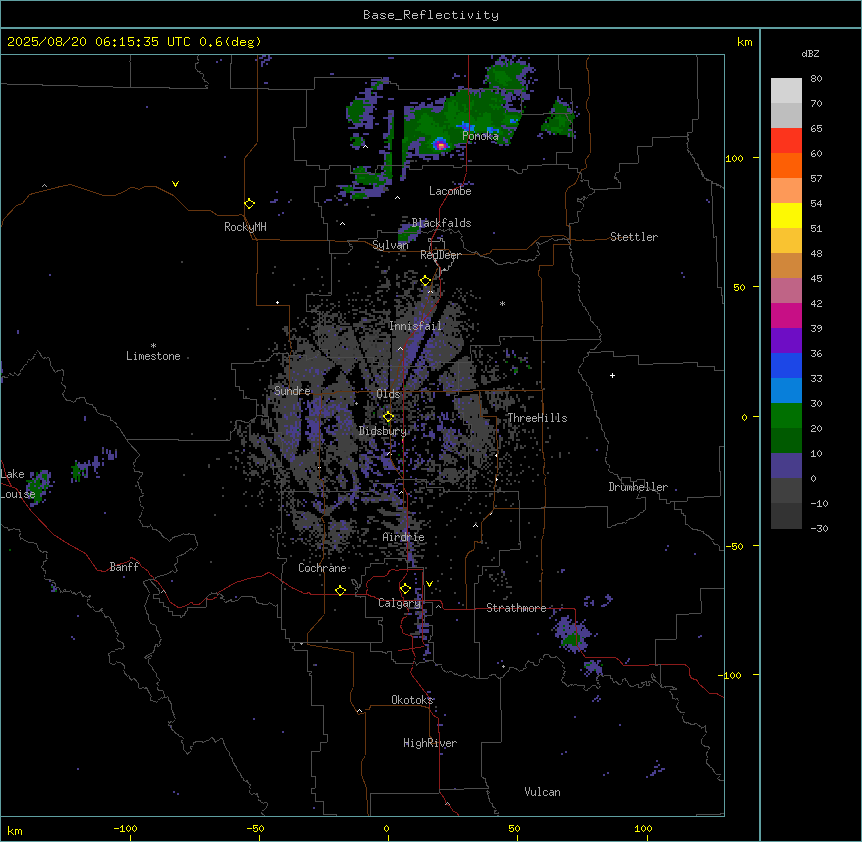Click the Lacombe city label
The width and height of the screenshot is (862, 842).
point(450,191)
